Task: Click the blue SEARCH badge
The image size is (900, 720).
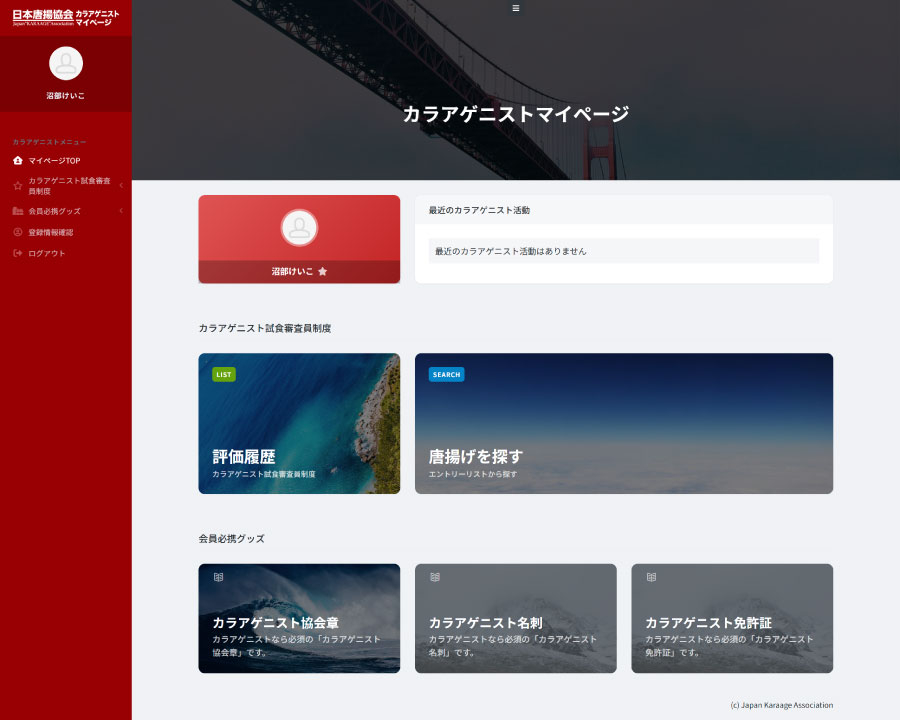Action: click(446, 375)
